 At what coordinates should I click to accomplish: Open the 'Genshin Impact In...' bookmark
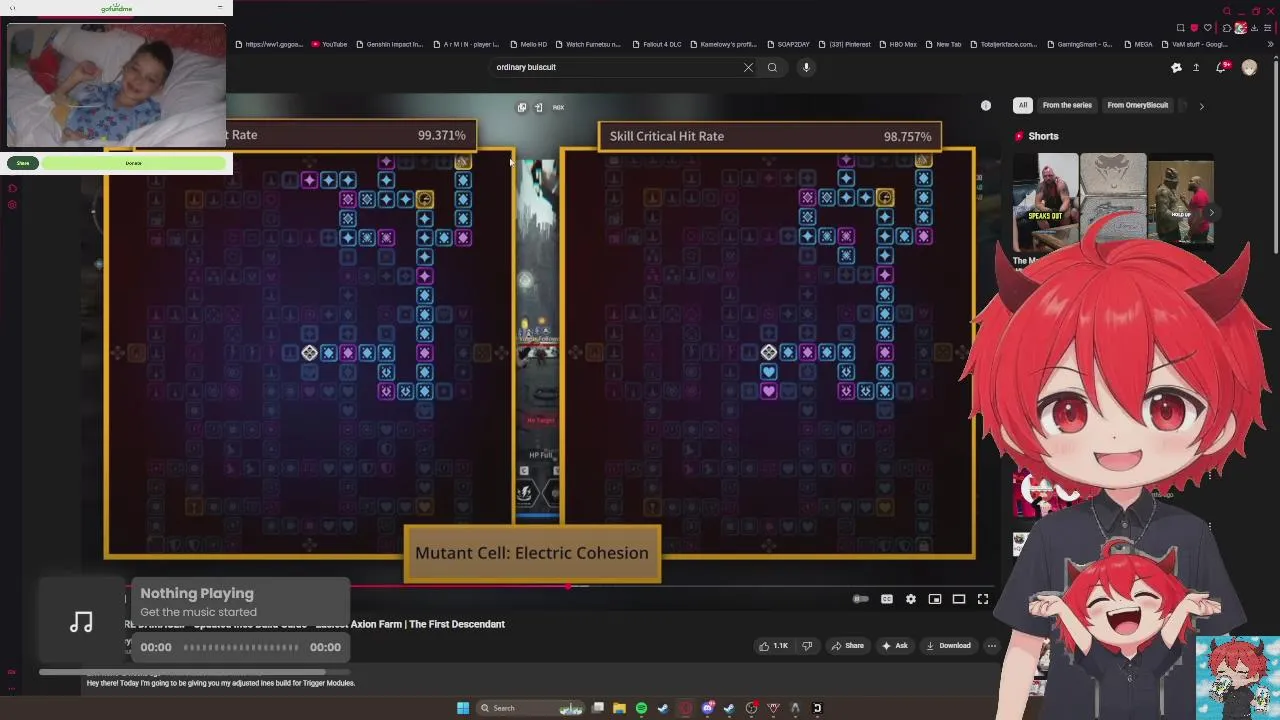389,44
